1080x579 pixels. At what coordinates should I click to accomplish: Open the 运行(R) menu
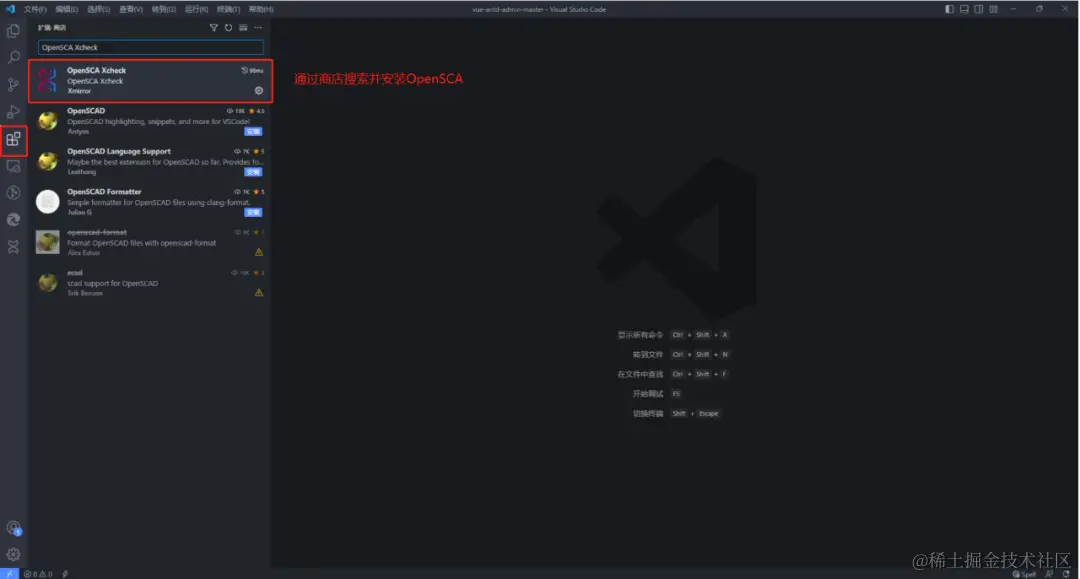coord(196,9)
